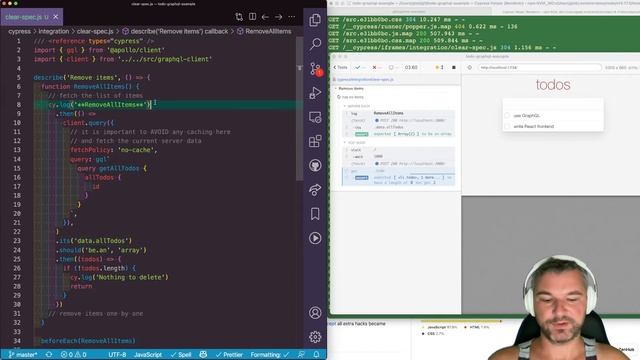
Task: Split the editor to the right
Action: click(x=253, y=17)
